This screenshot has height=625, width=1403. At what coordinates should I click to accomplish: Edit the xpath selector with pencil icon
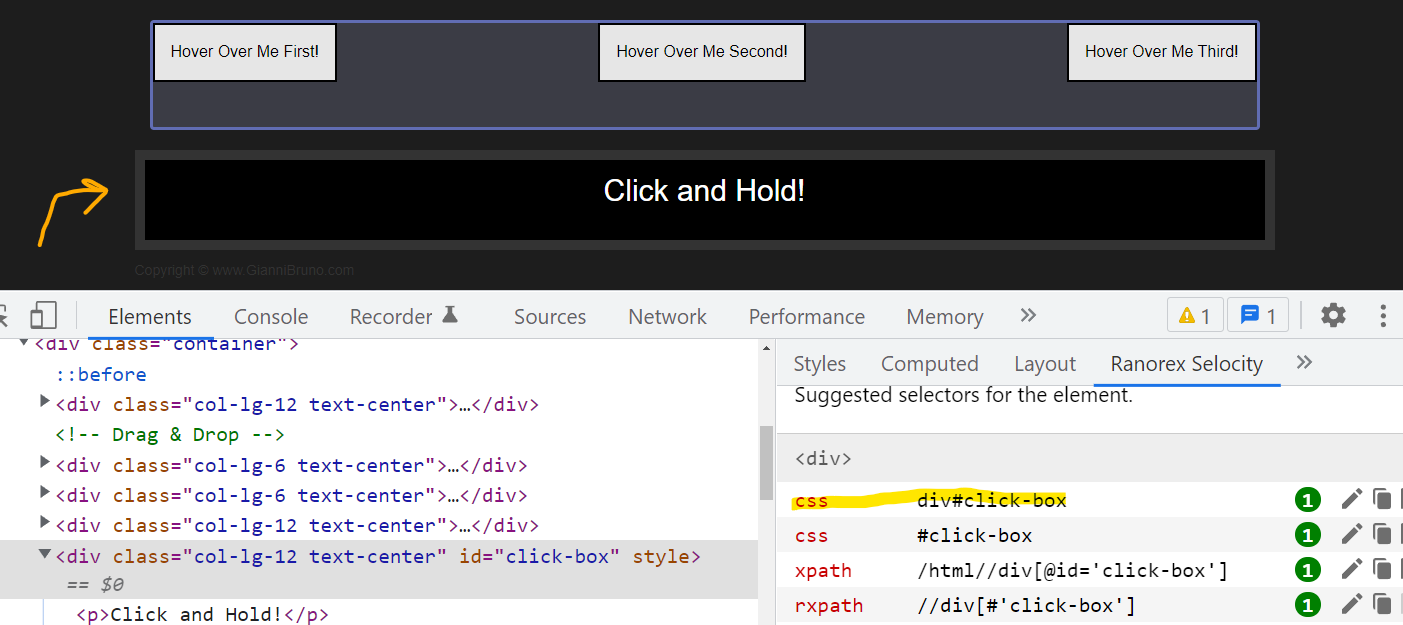(1352, 570)
